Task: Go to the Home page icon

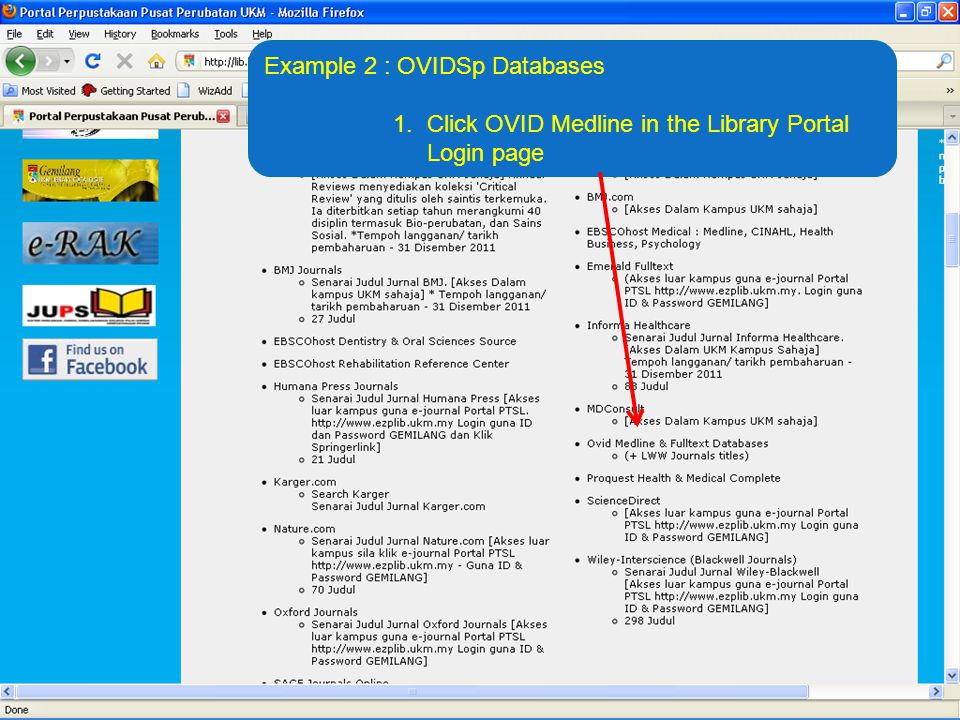Action: 157,61
